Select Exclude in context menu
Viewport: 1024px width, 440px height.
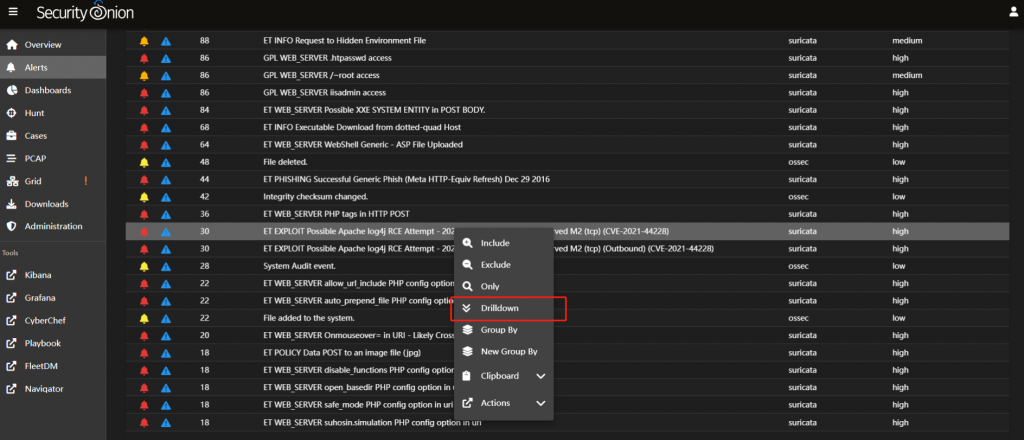coord(504,265)
